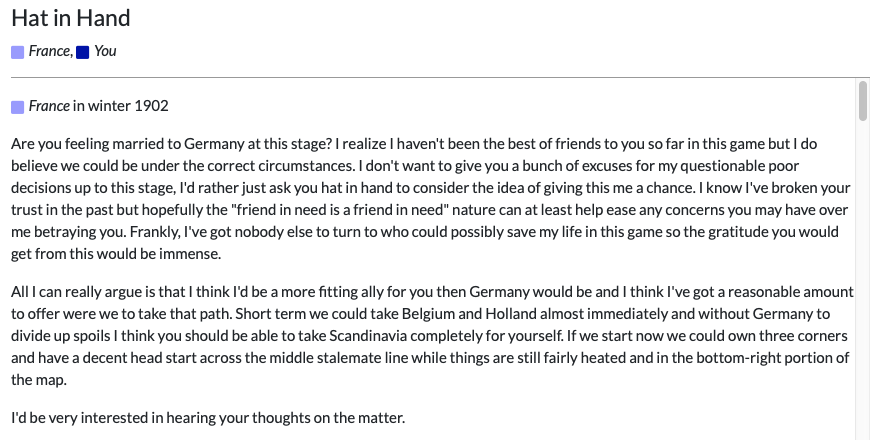Click the line about hearing your thoughts
This screenshot has height=440, width=871.
click(208, 418)
